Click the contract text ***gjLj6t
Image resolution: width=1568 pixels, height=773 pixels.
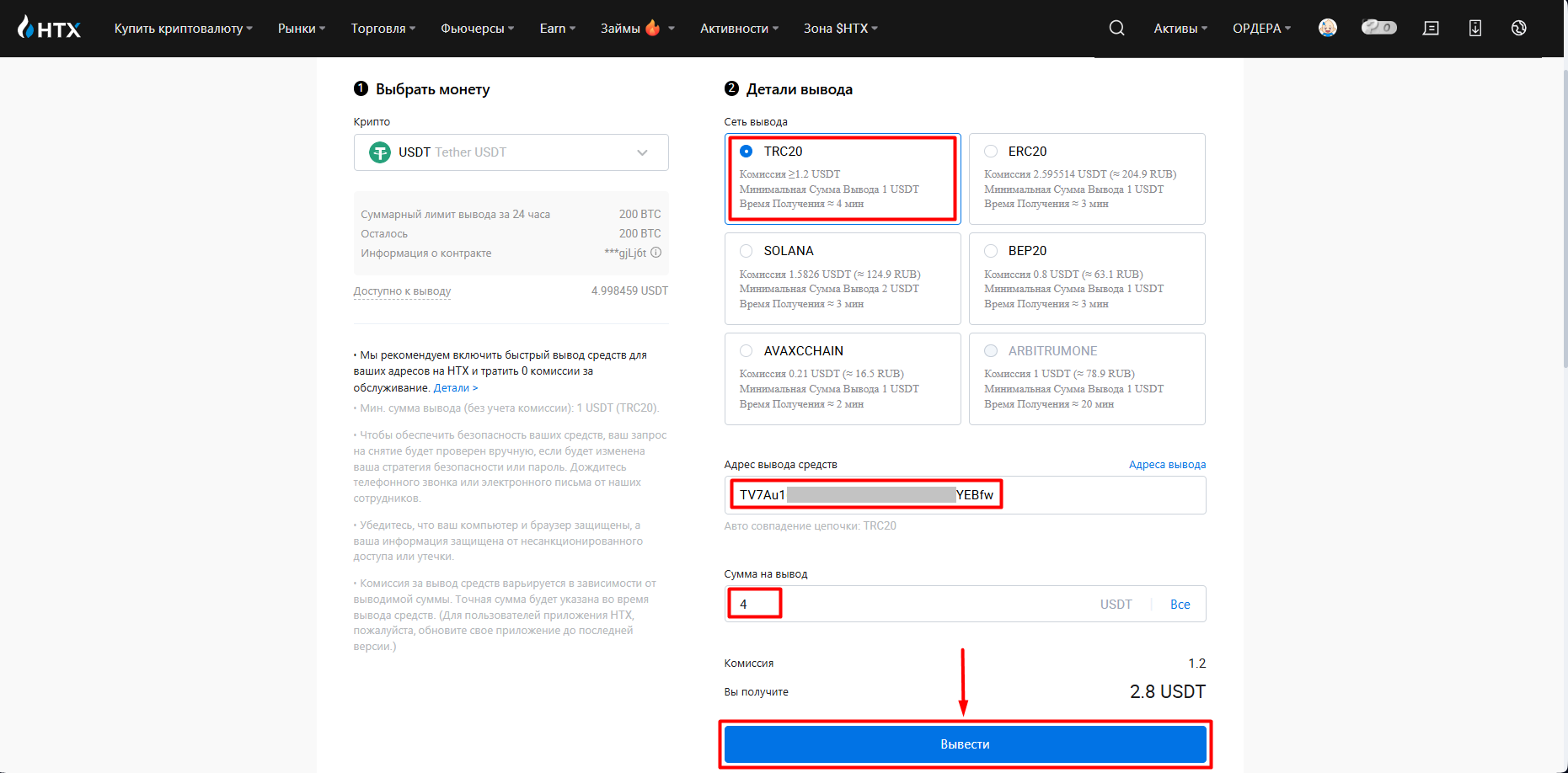tap(625, 253)
